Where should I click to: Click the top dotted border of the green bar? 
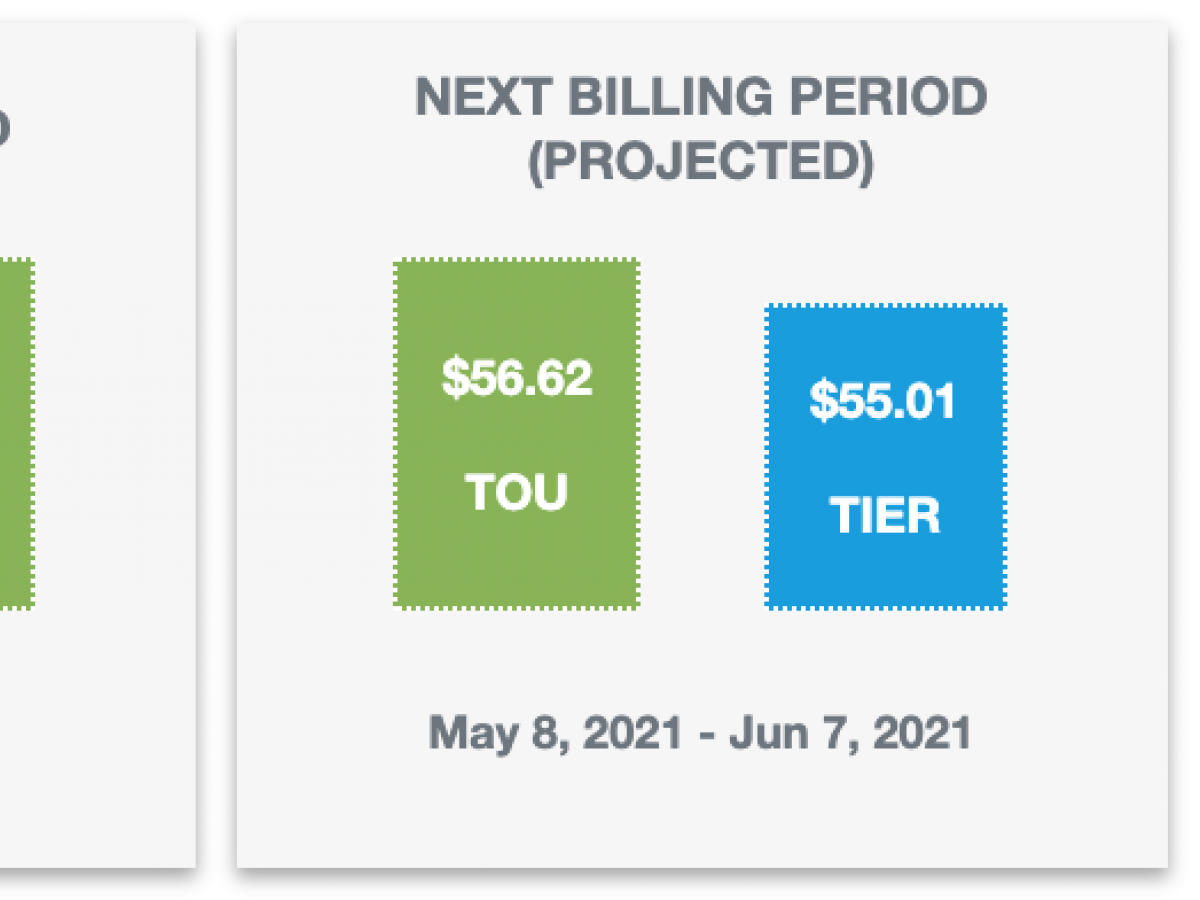coord(516,260)
